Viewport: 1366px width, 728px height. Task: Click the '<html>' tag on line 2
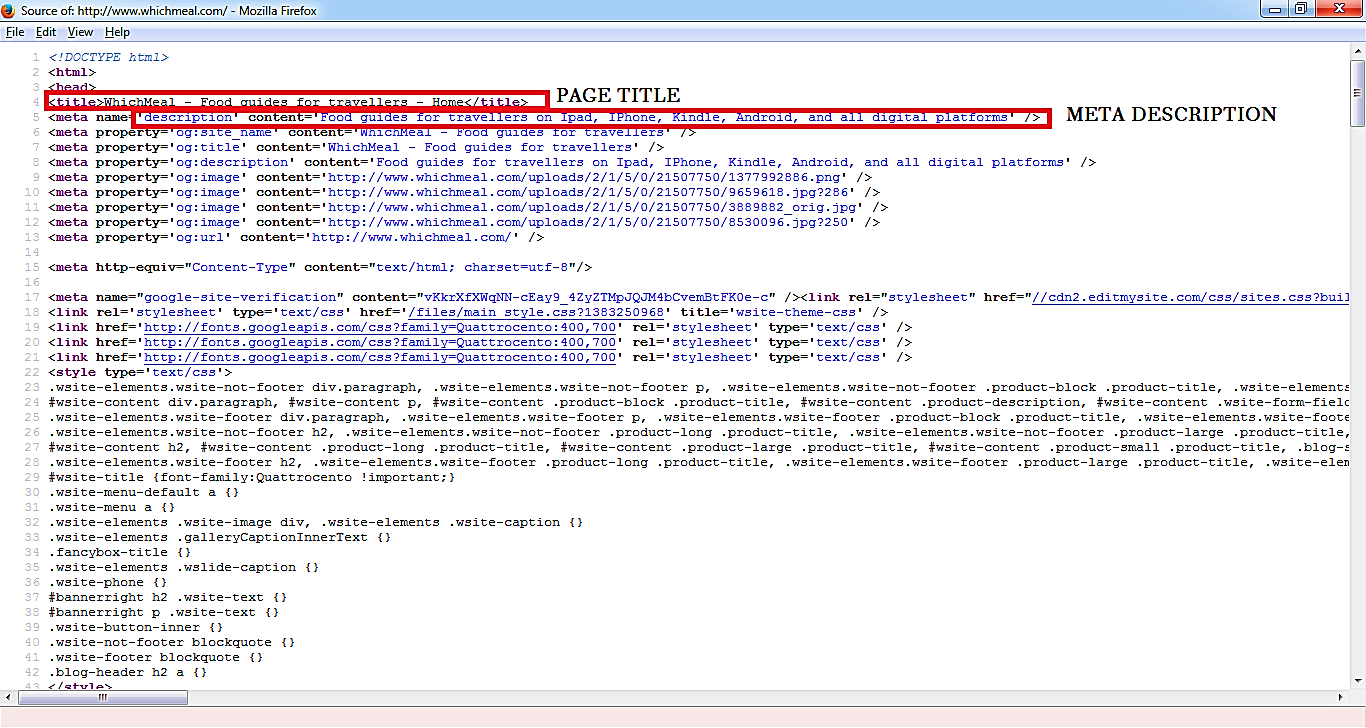pyautogui.click(x=72, y=72)
